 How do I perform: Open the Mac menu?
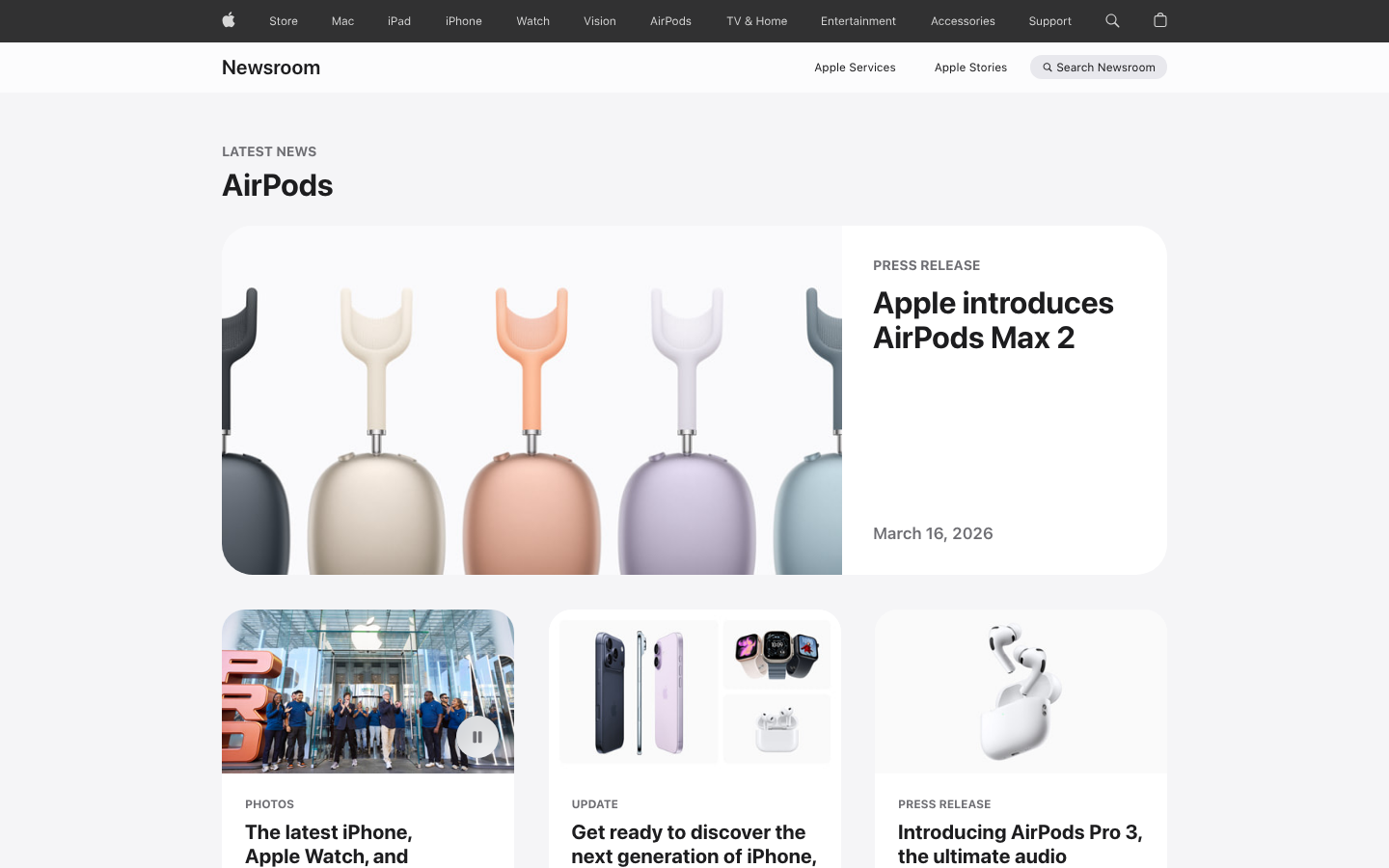(342, 21)
